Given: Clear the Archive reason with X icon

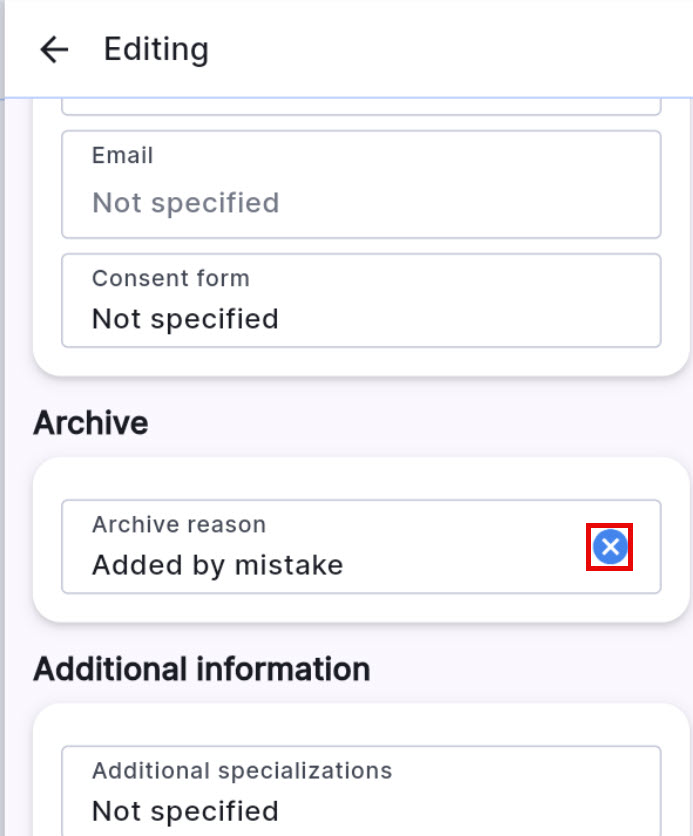Looking at the screenshot, I should coord(609,547).
